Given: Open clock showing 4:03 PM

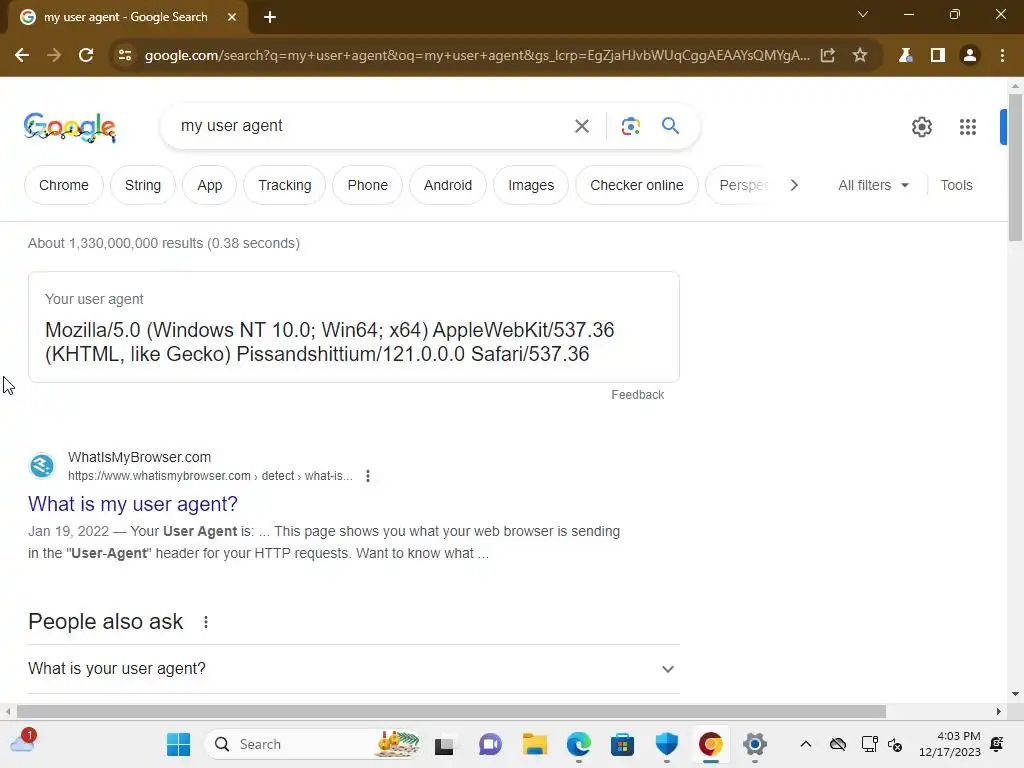Looking at the screenshot, I should pyautogui.click(x=950, y=744).
